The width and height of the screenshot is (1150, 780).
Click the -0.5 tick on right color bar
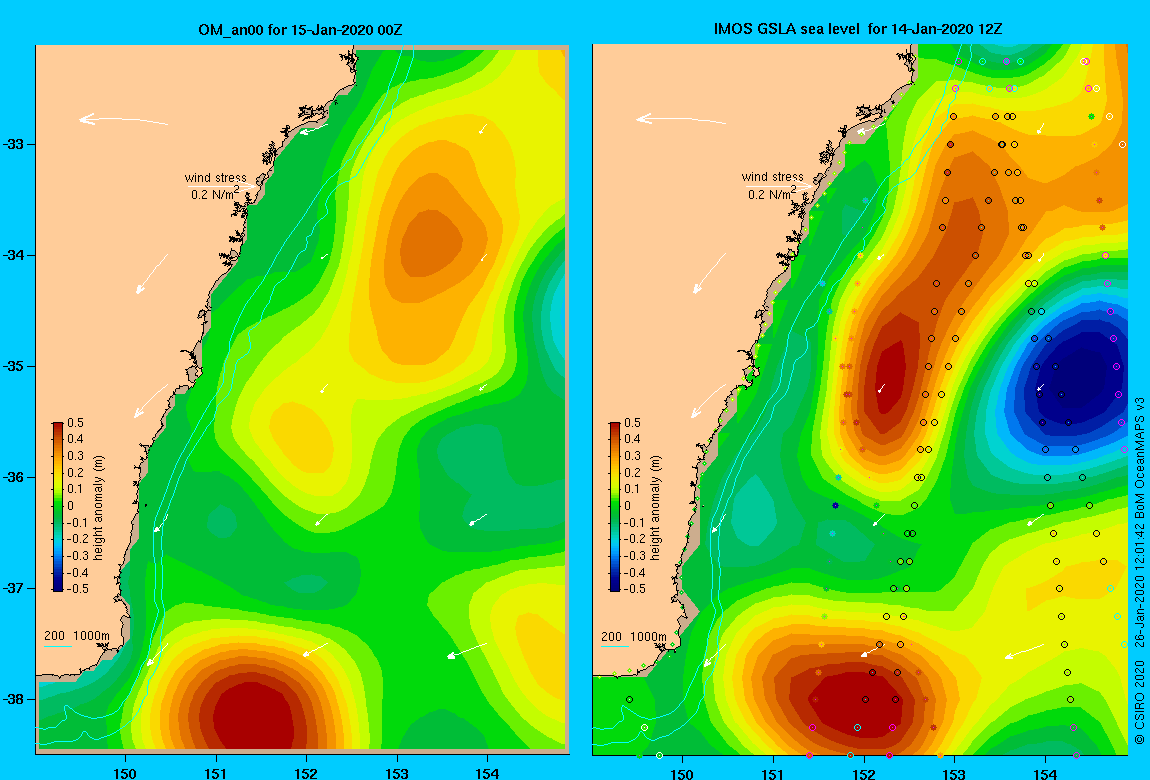click(x=635, y=589)
